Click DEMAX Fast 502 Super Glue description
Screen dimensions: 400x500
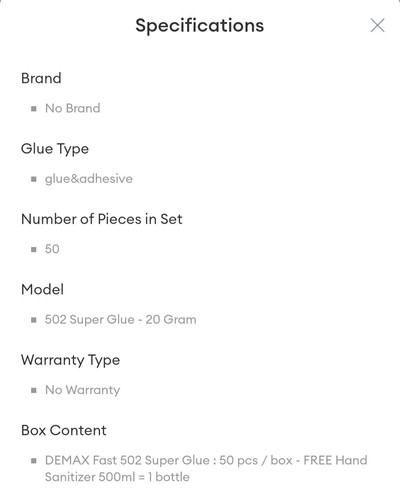(206, 469)
